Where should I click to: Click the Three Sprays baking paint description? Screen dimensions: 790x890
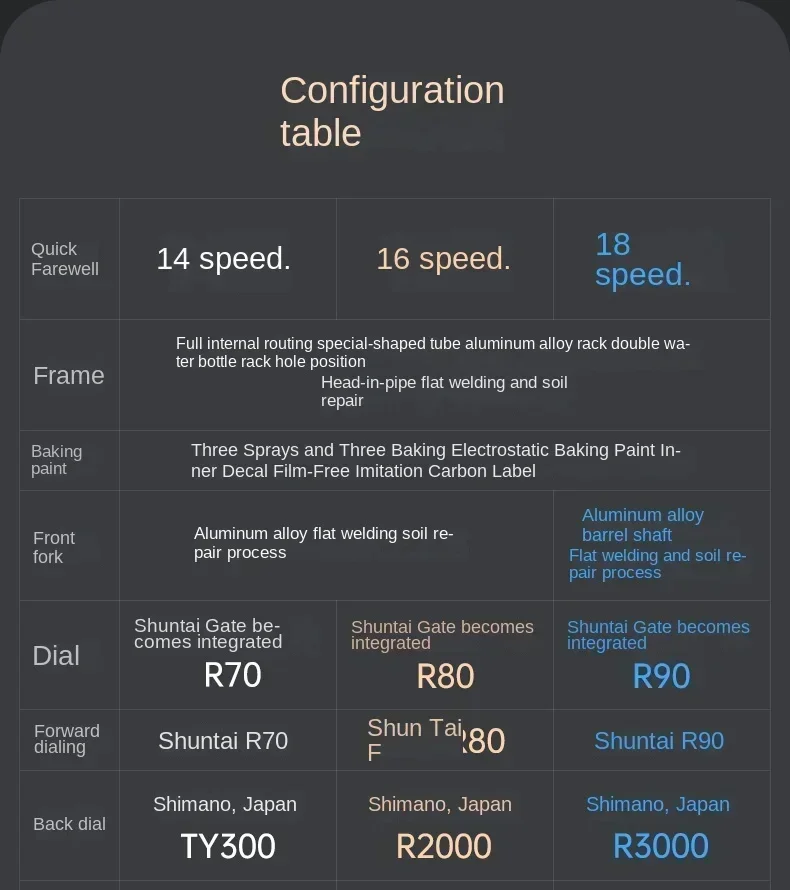[435, 460]
